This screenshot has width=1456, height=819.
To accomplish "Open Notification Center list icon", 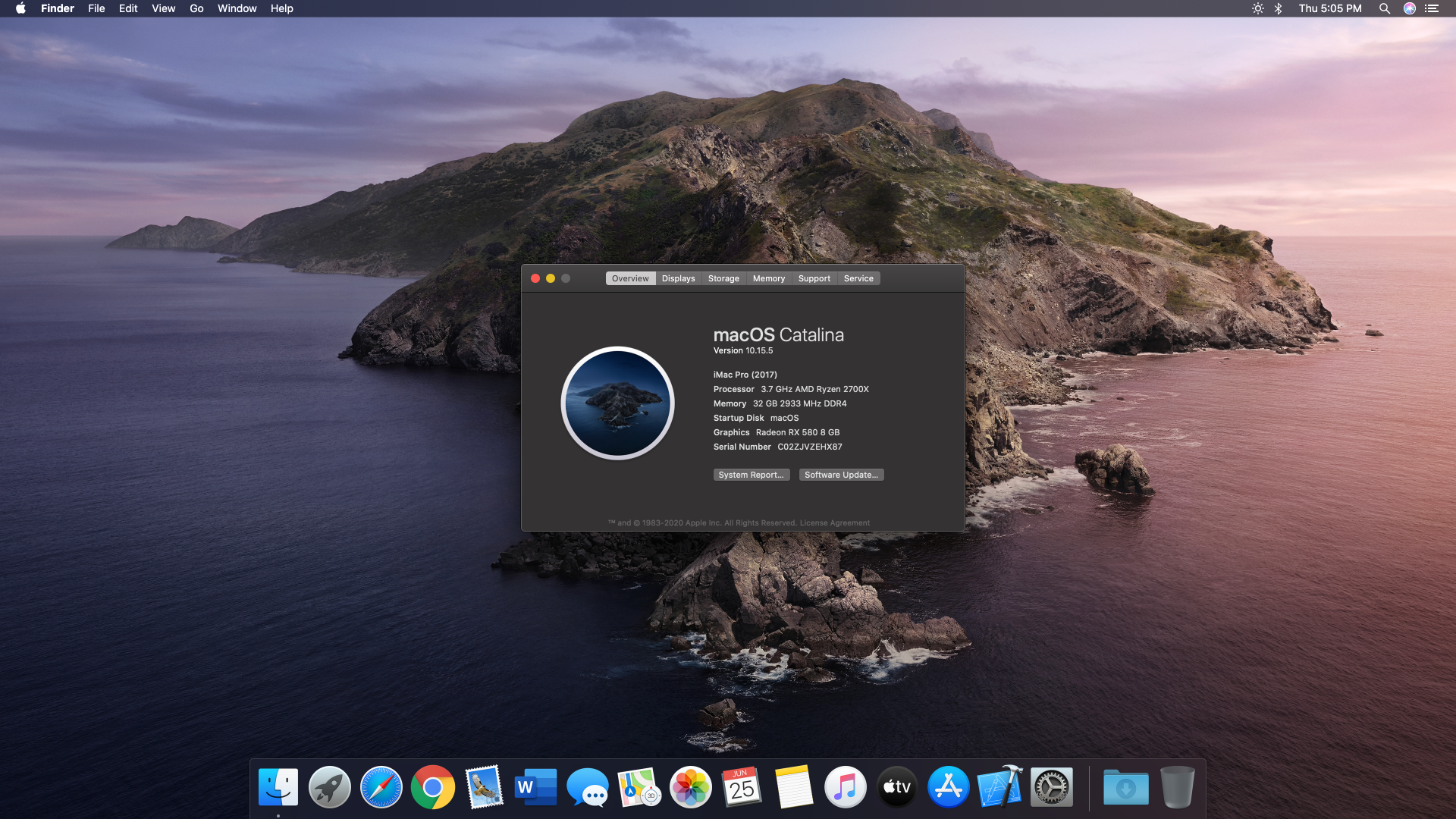I will (1432, 8).
